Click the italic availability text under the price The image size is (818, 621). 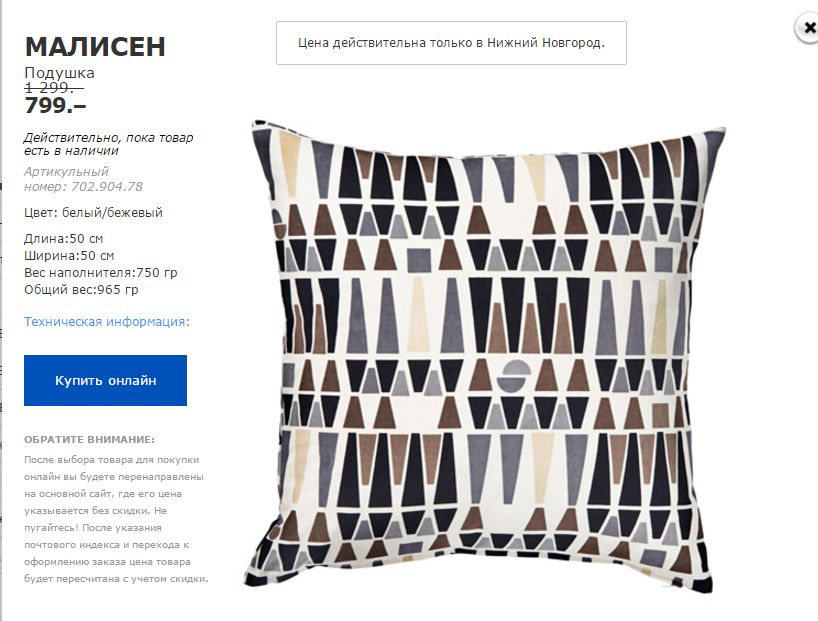(109, 144)
